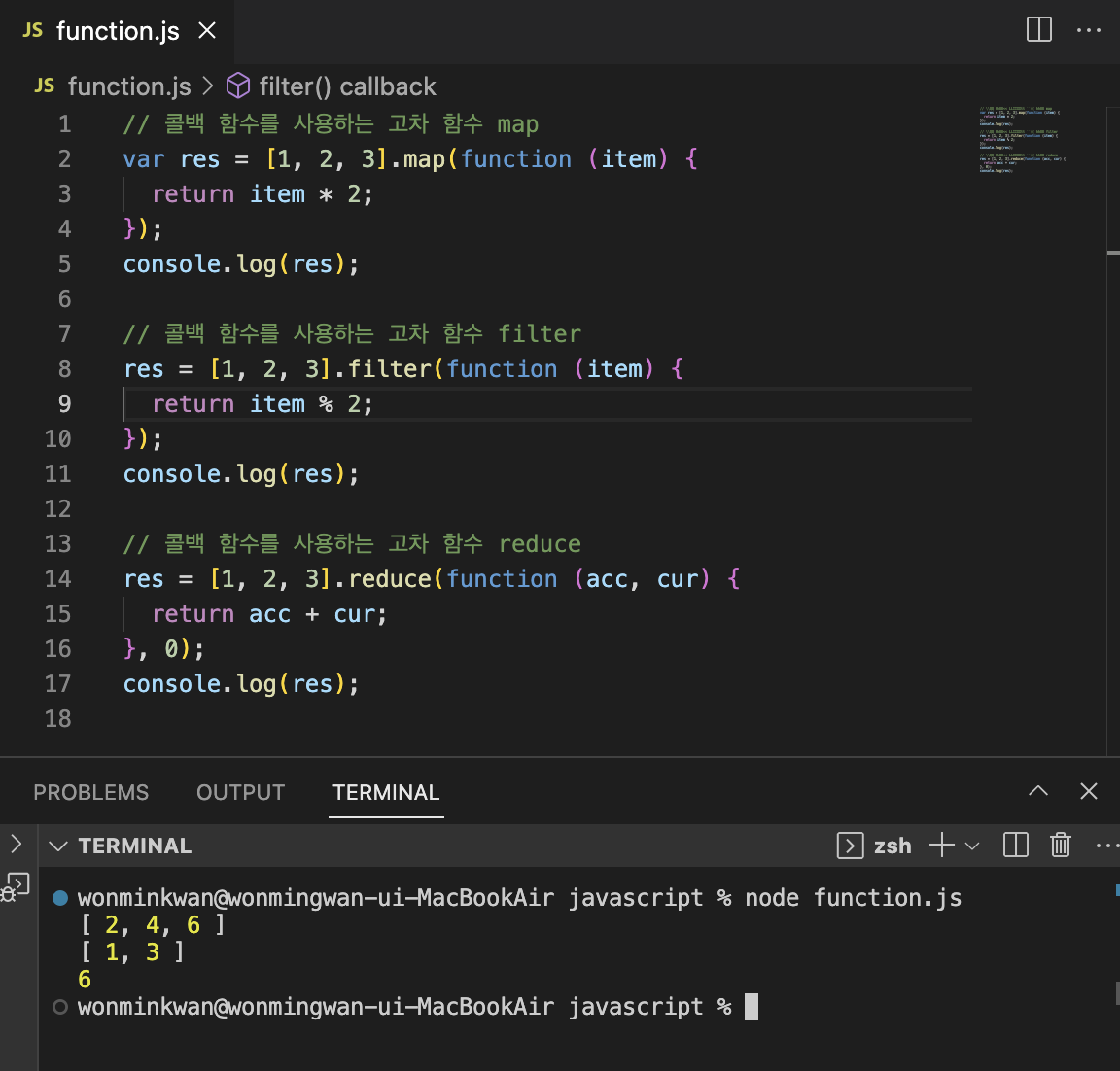Close the bottom panel
The width and height of the screenshot is (1120, 1071).
(x=1089, y=791)
